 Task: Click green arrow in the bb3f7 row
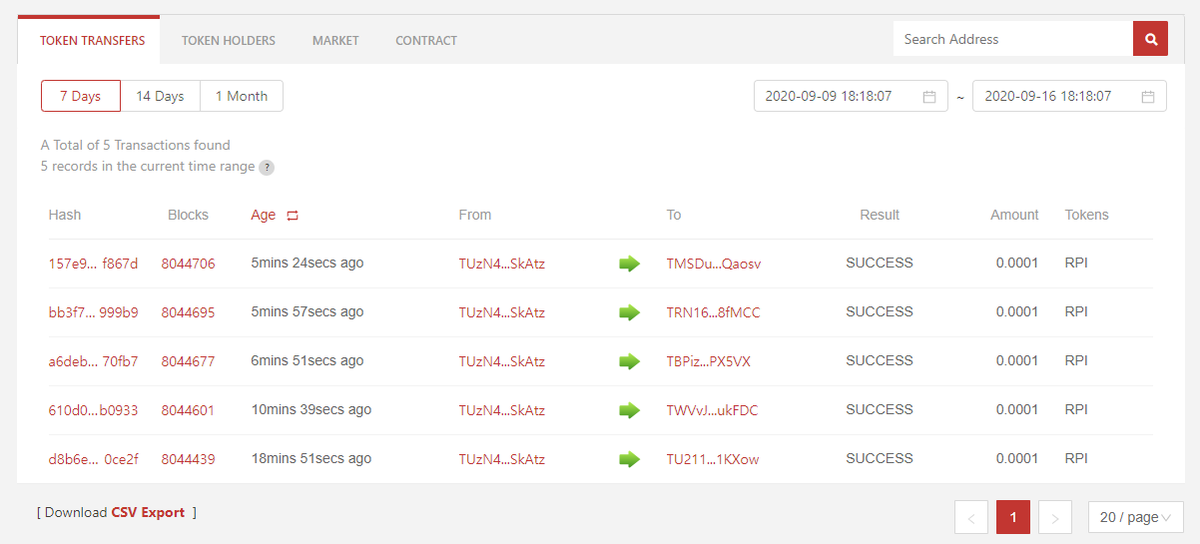coord(629,313)
